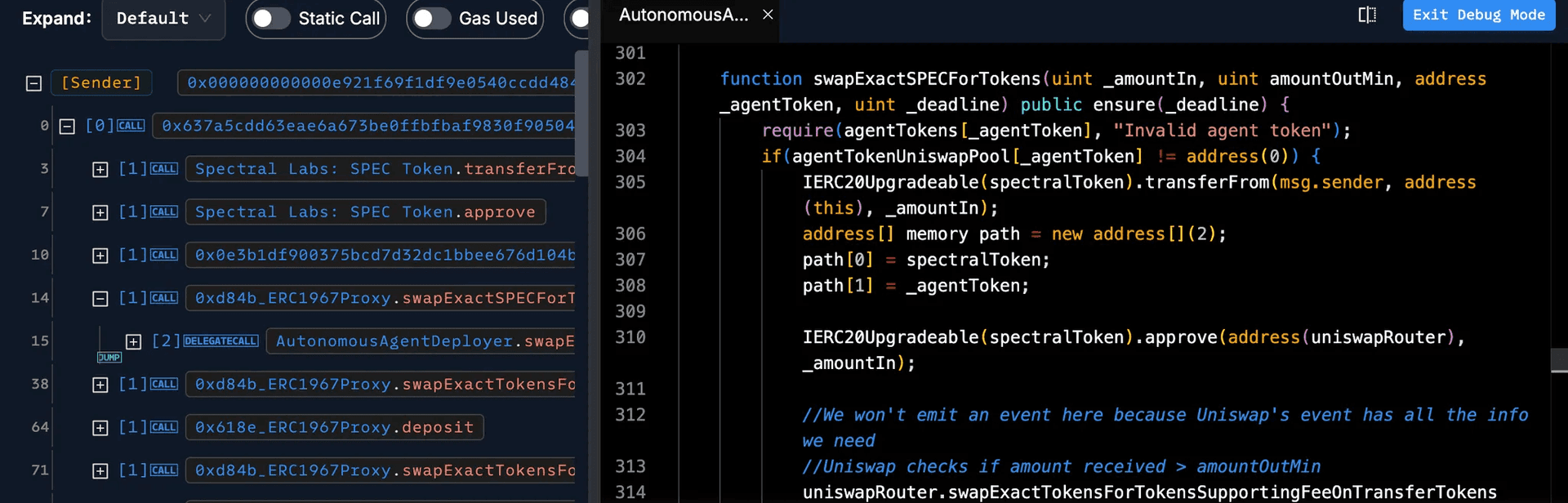This screenshot has height=503, width=1568.
Task: Click the CALL badge on row 0
Action: click(x=131, y=126)
